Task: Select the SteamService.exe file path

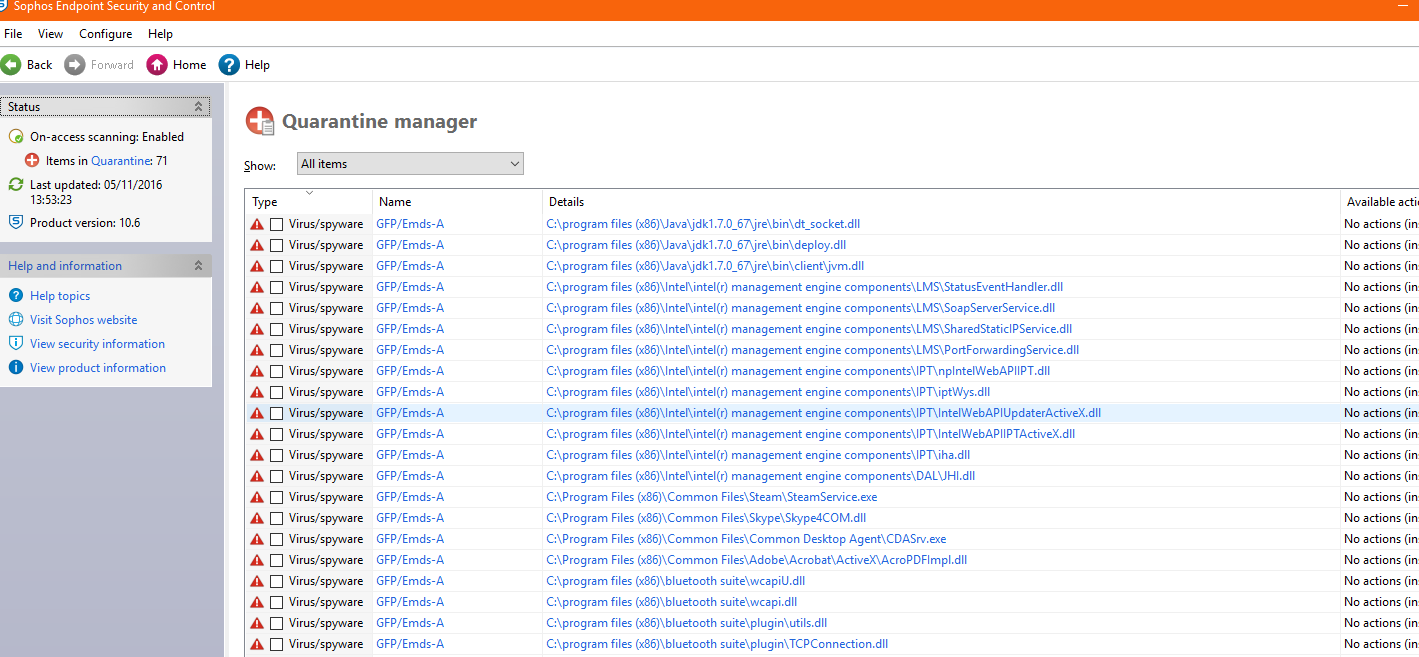Action: 712,497
